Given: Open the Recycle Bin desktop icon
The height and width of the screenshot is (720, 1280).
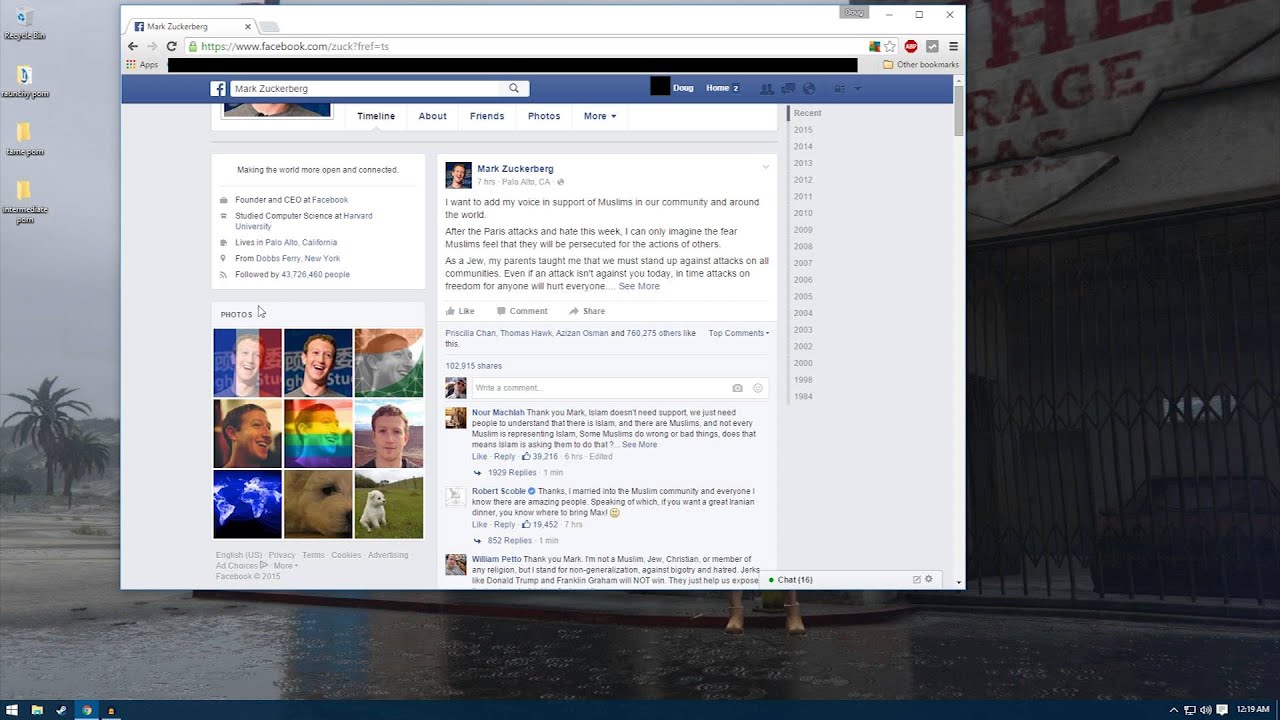Looking at the screenshot, I should [x=24, y=23].
